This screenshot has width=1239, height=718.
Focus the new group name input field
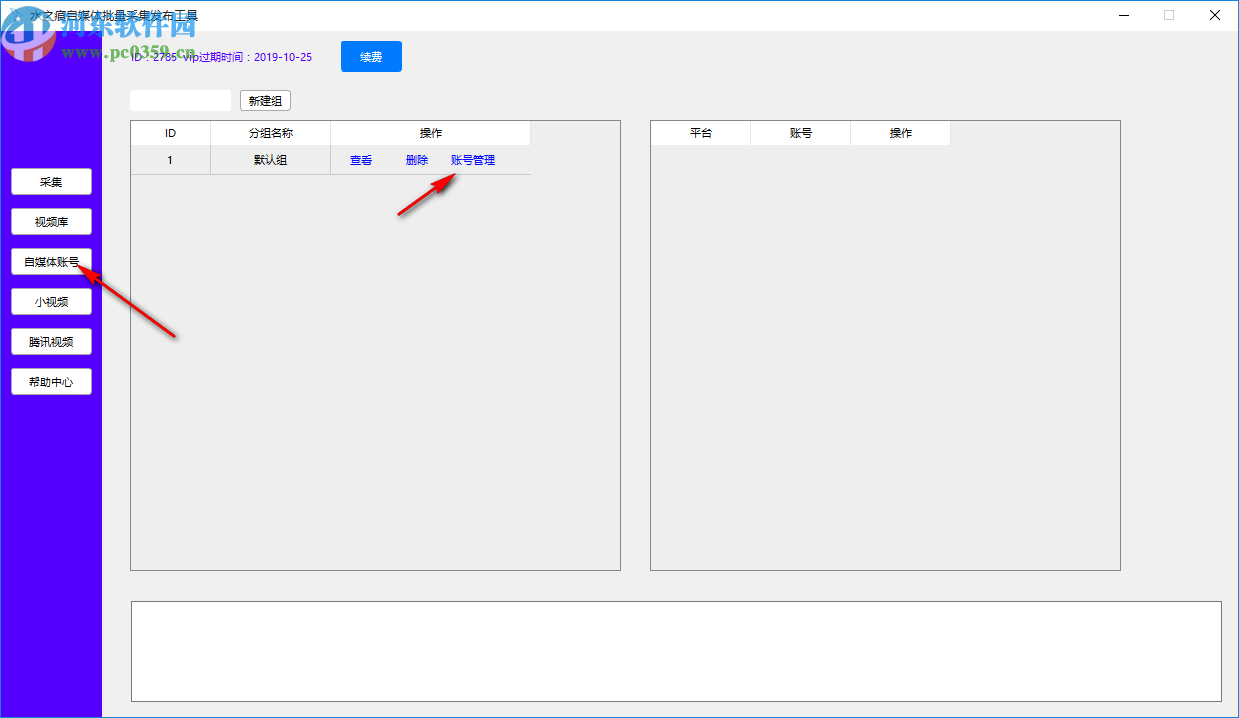coord(180,101)
